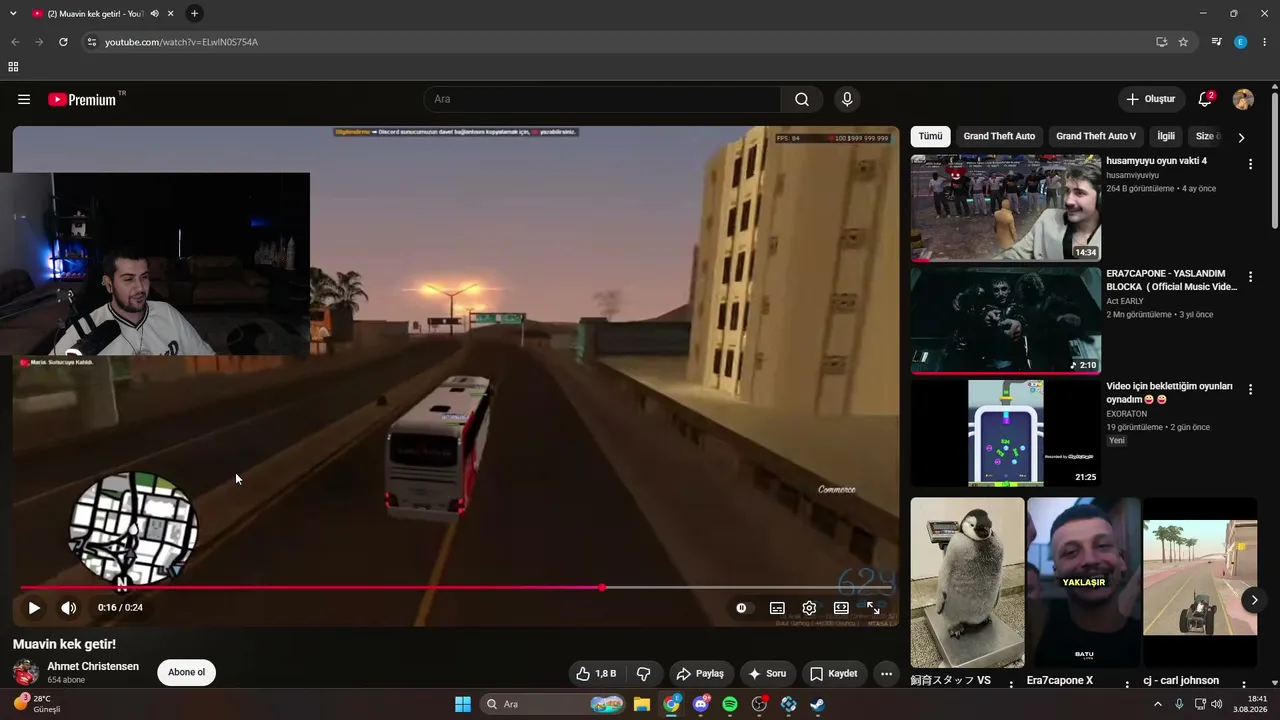Play the video
The width and height of the screenshot is (1280, 720).
(34, 607)
